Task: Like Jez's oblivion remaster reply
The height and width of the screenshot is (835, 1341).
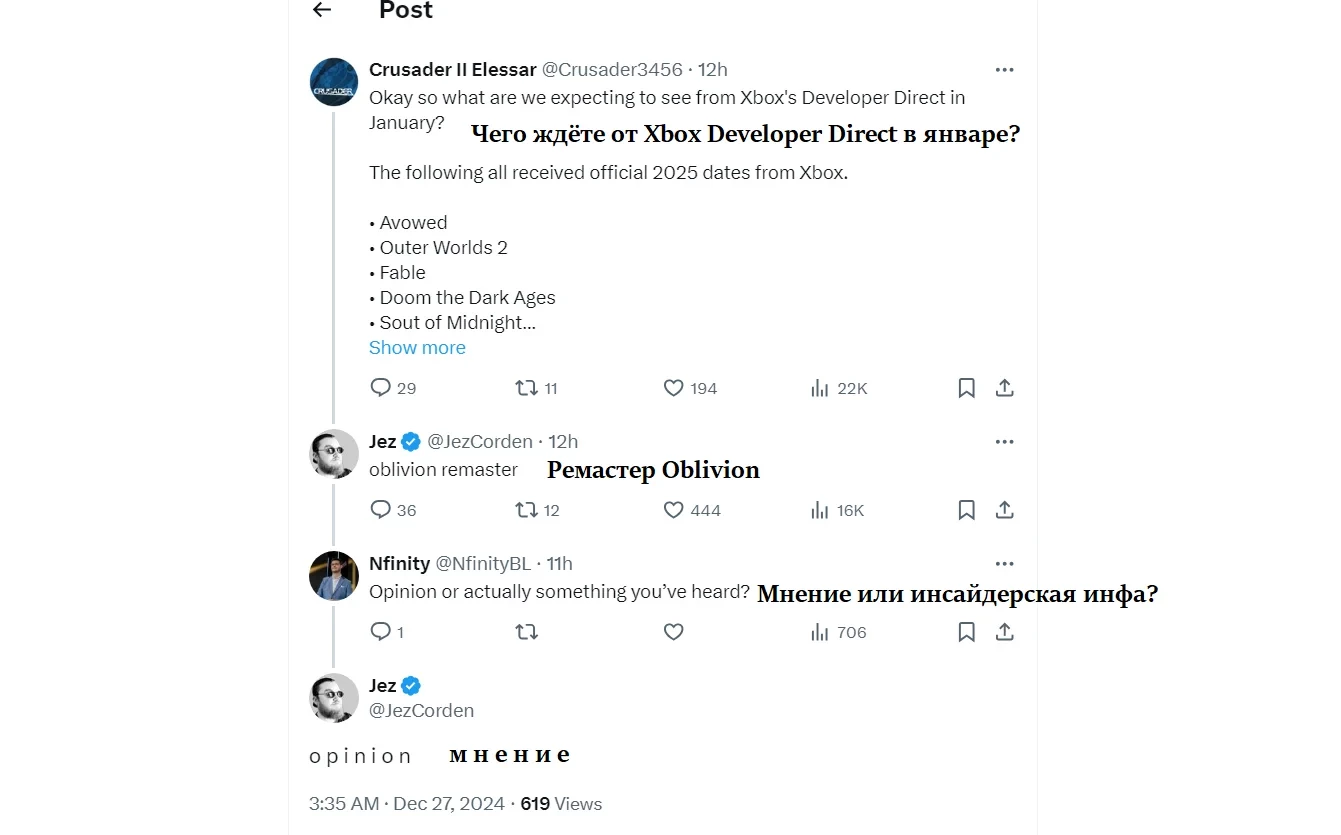Action: click(x=674, y=510)
